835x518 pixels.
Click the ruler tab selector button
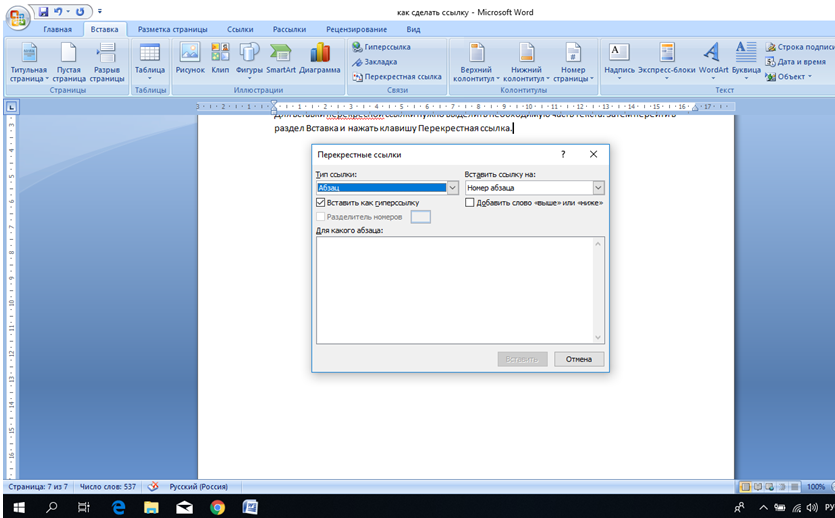[x=11, y=107]
